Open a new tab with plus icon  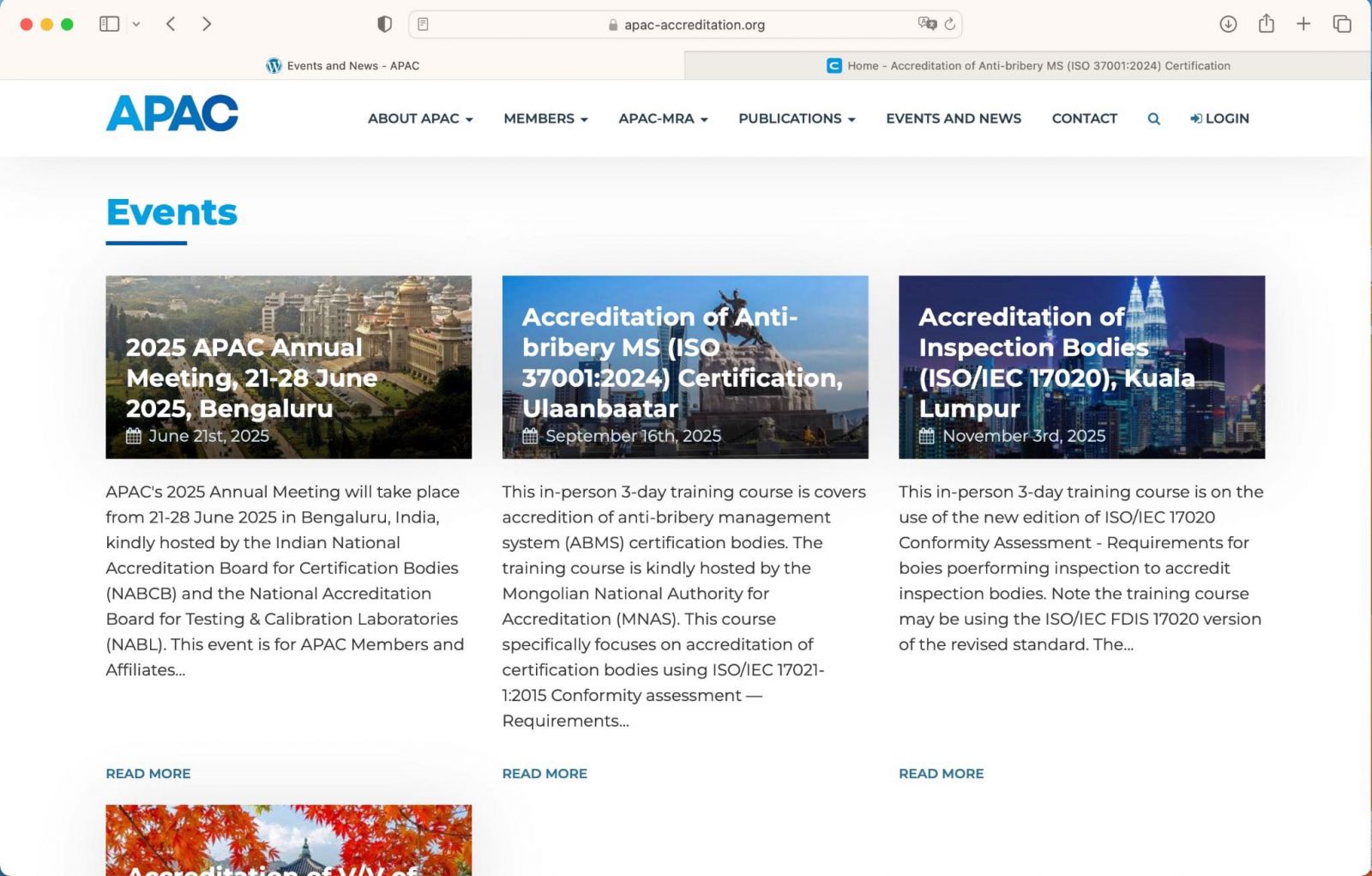(x=1303, y=24)
